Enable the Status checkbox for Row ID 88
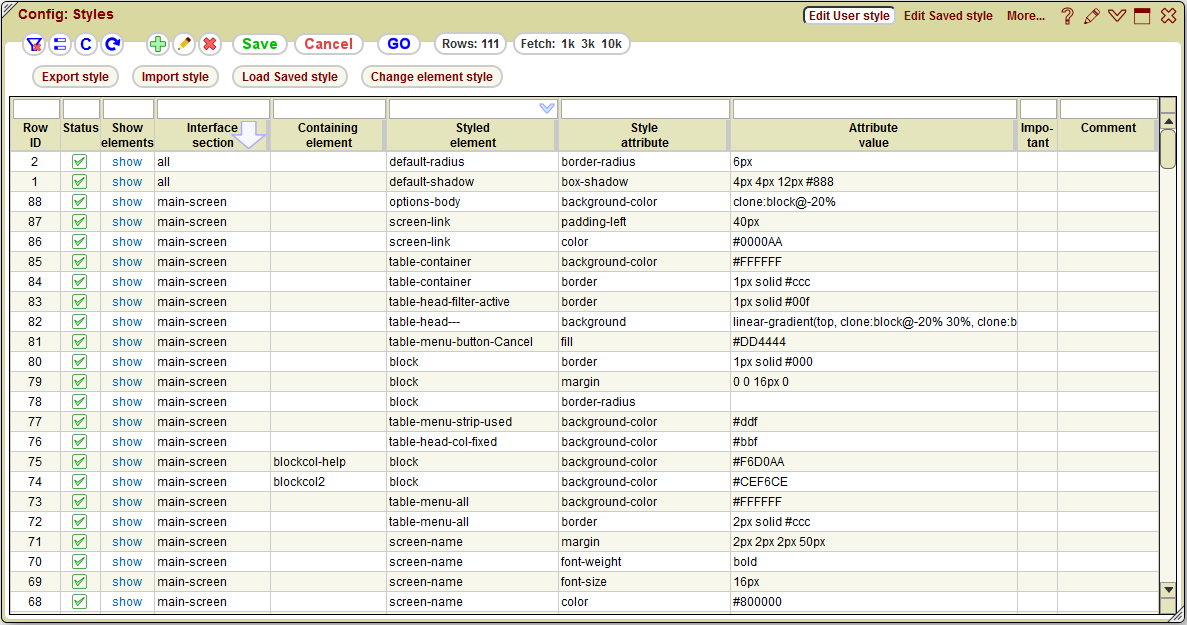Screen dimensions: 1187x625 pyautogui.click(x=79, y=202)
